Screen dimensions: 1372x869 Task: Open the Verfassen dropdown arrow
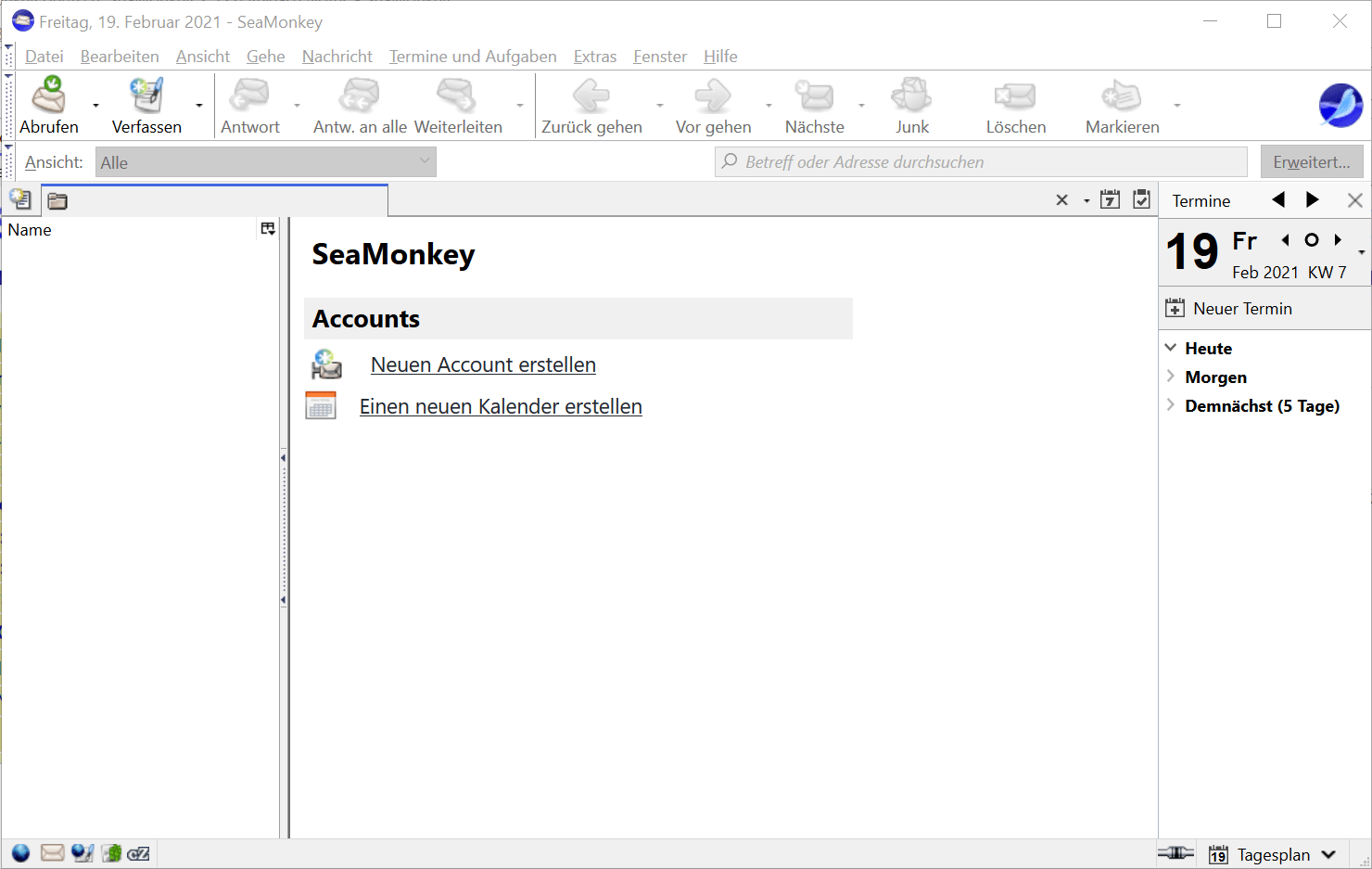click(x=199, y=106)
